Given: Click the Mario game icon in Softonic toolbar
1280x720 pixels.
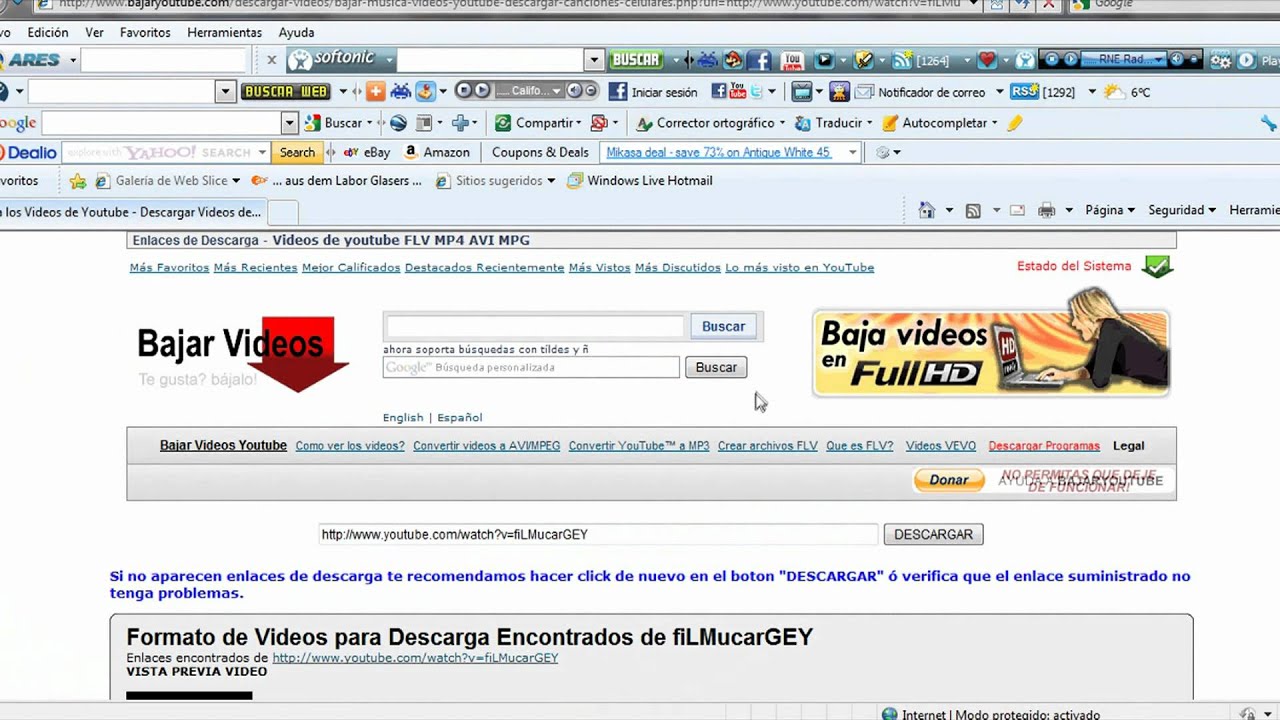Looking at the screenshot, I should 733,60.
